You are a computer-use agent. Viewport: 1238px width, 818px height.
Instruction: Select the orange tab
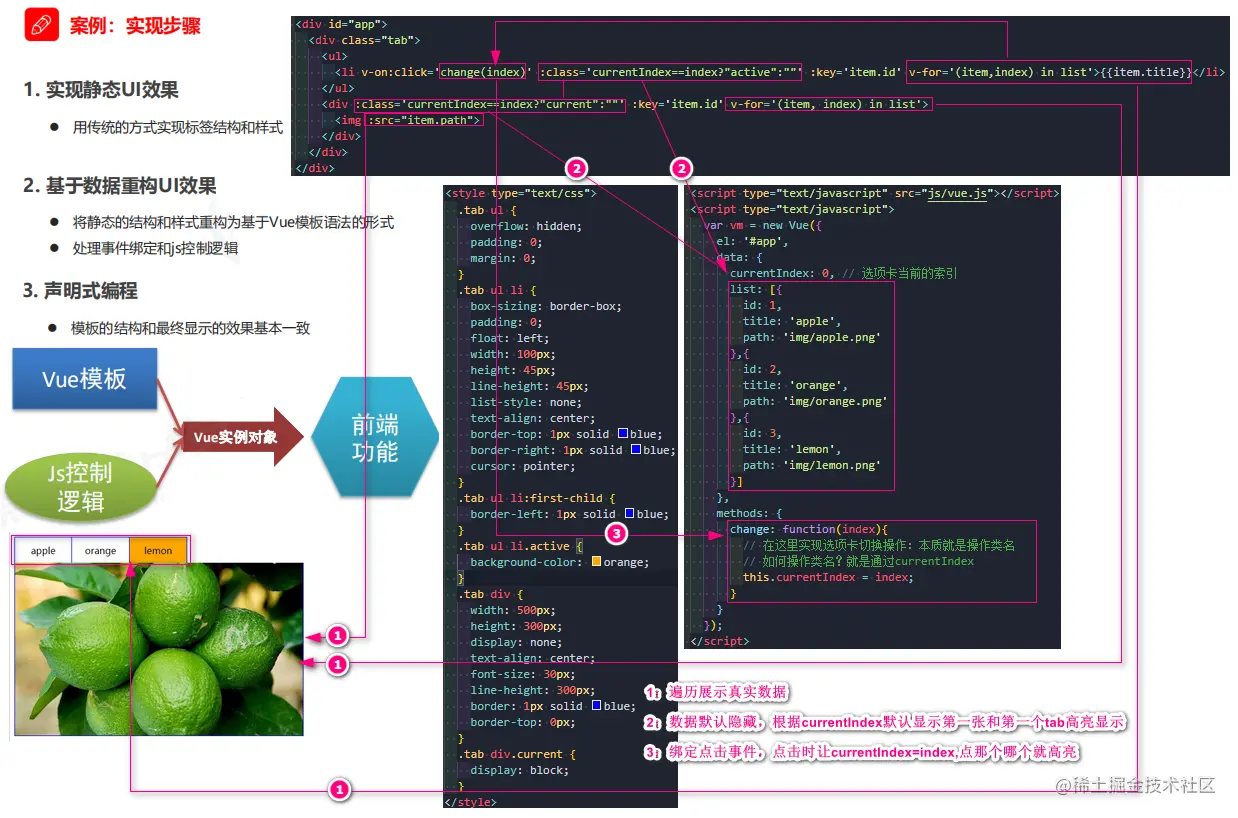pyautogui.click(x=100, y=550)
